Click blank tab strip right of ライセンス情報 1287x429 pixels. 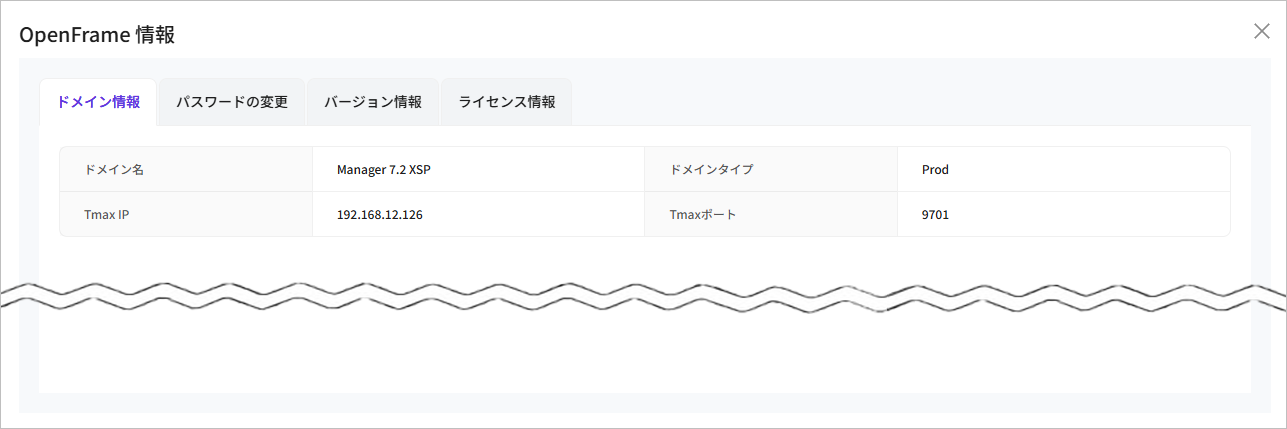pos(900,102)
